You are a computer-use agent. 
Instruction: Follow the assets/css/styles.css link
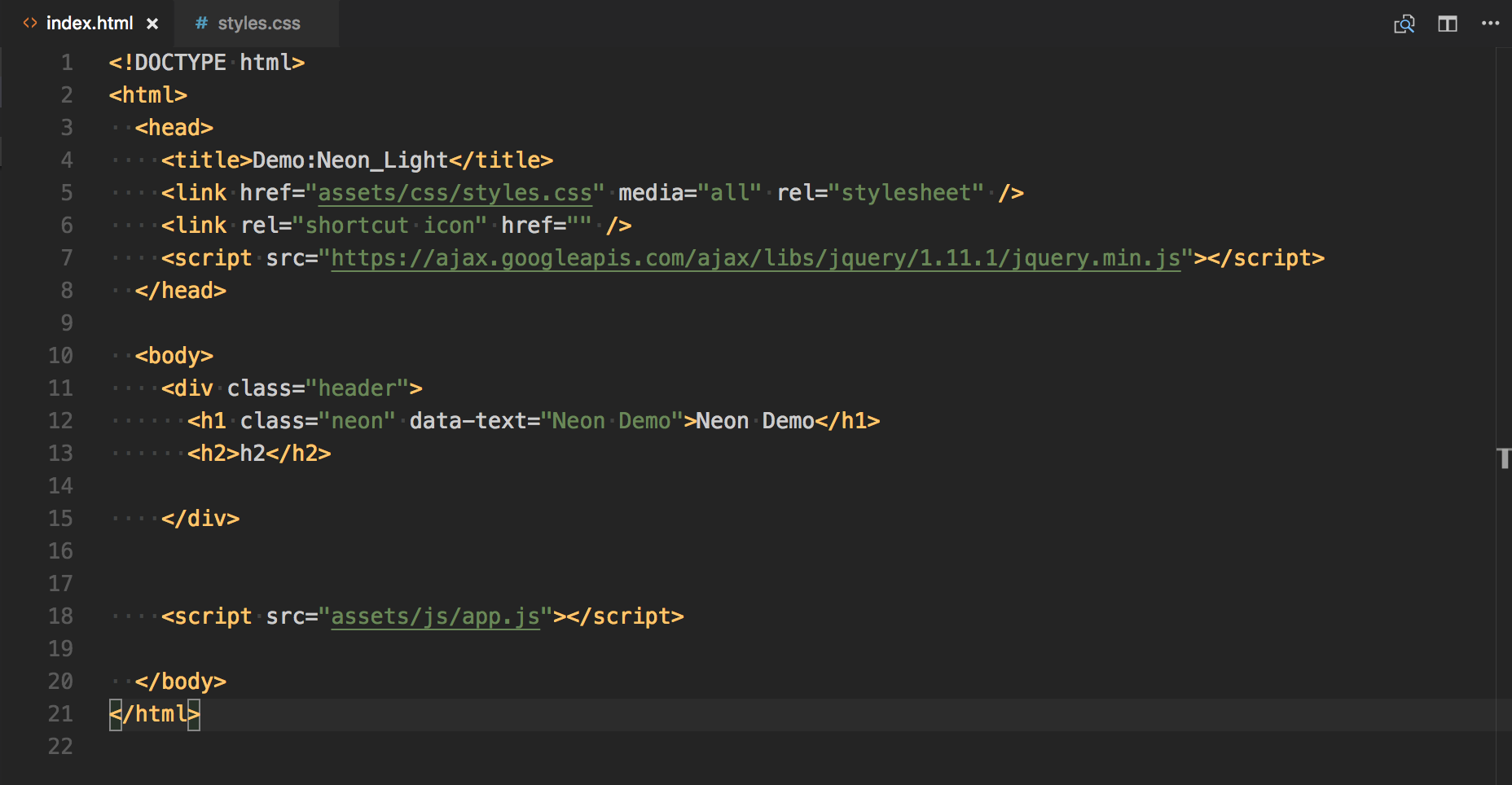[x=455, y=193]
